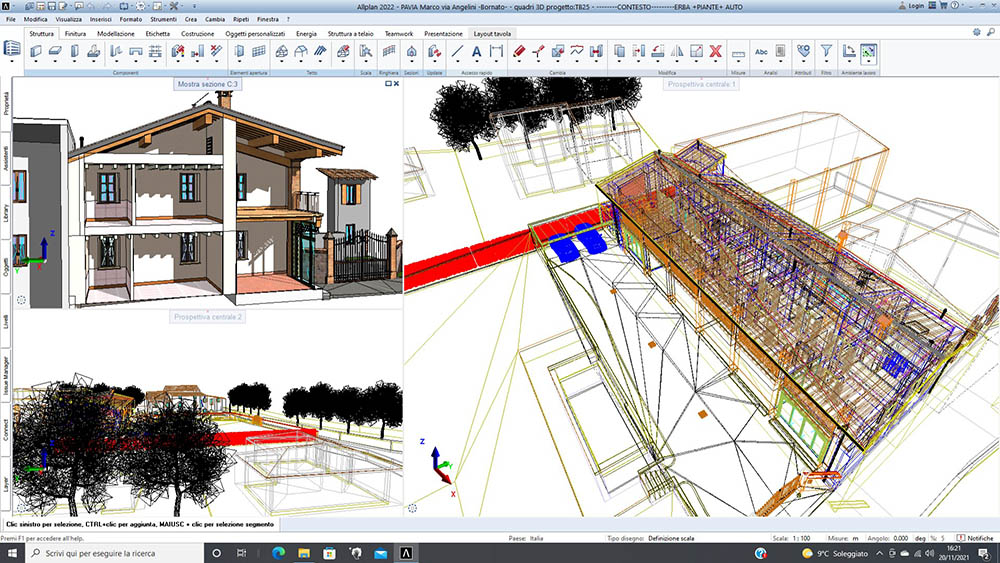Switch to the Energia ribbon tab

pyautogui.click(x=306, y=33)
